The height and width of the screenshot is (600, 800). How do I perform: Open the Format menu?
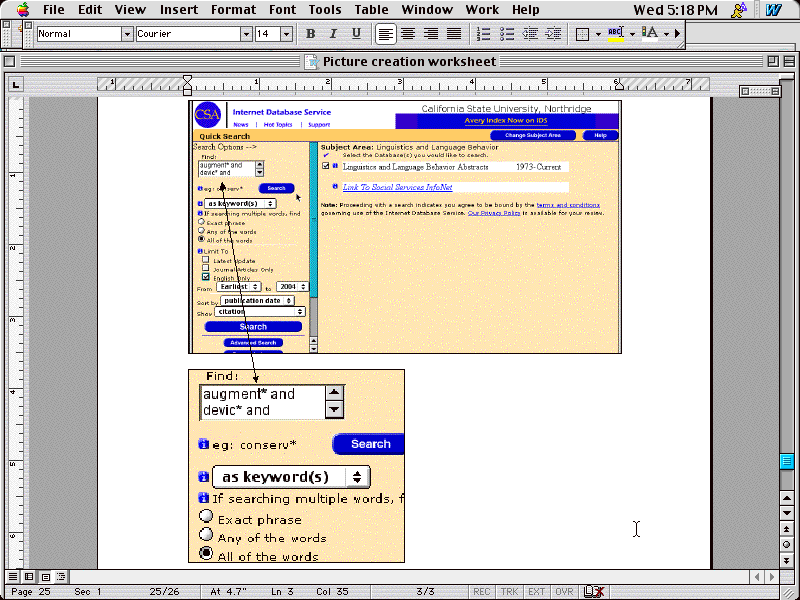[233, 9]
